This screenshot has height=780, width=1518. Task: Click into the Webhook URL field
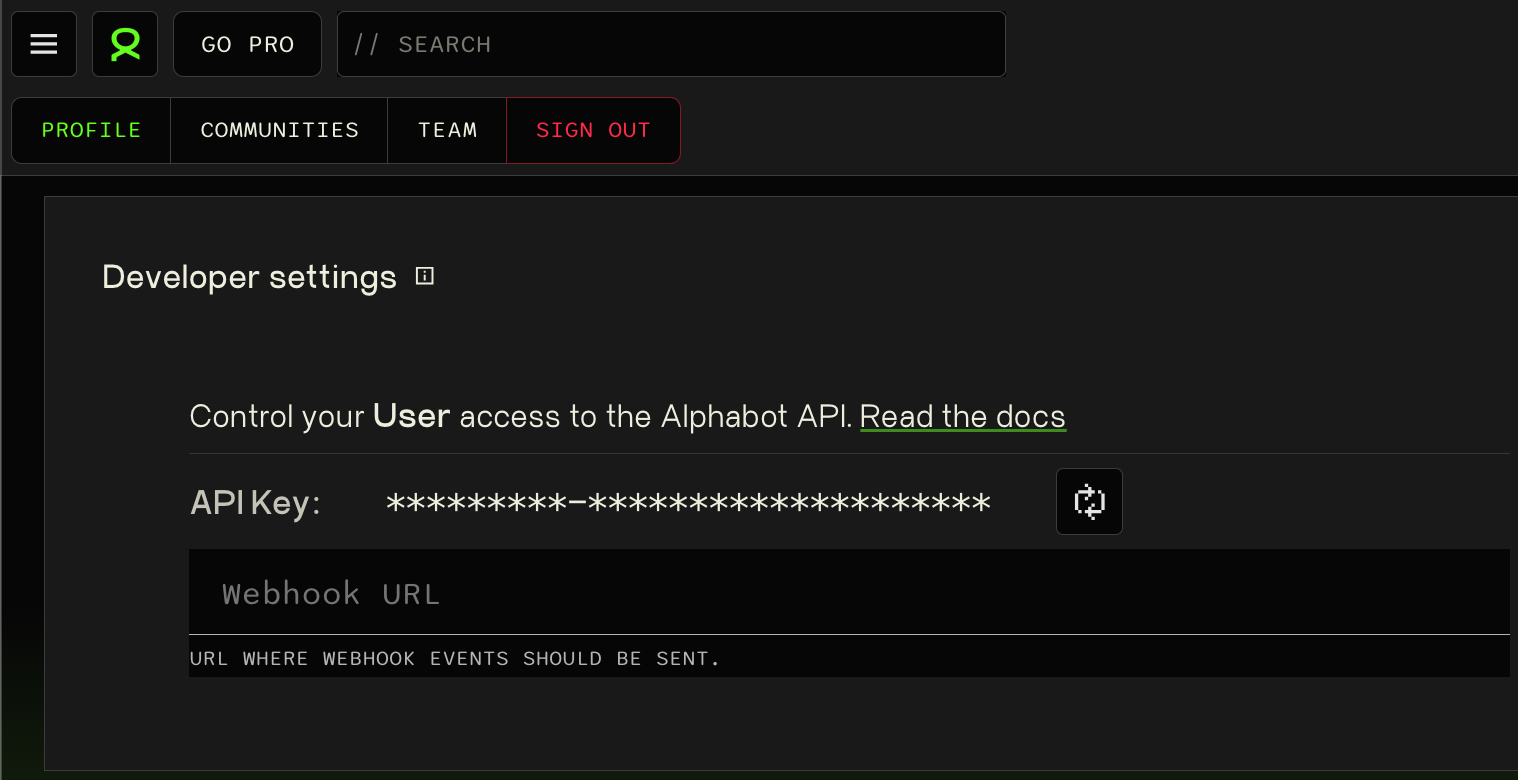pyautogui.click(x=849, y=592)
